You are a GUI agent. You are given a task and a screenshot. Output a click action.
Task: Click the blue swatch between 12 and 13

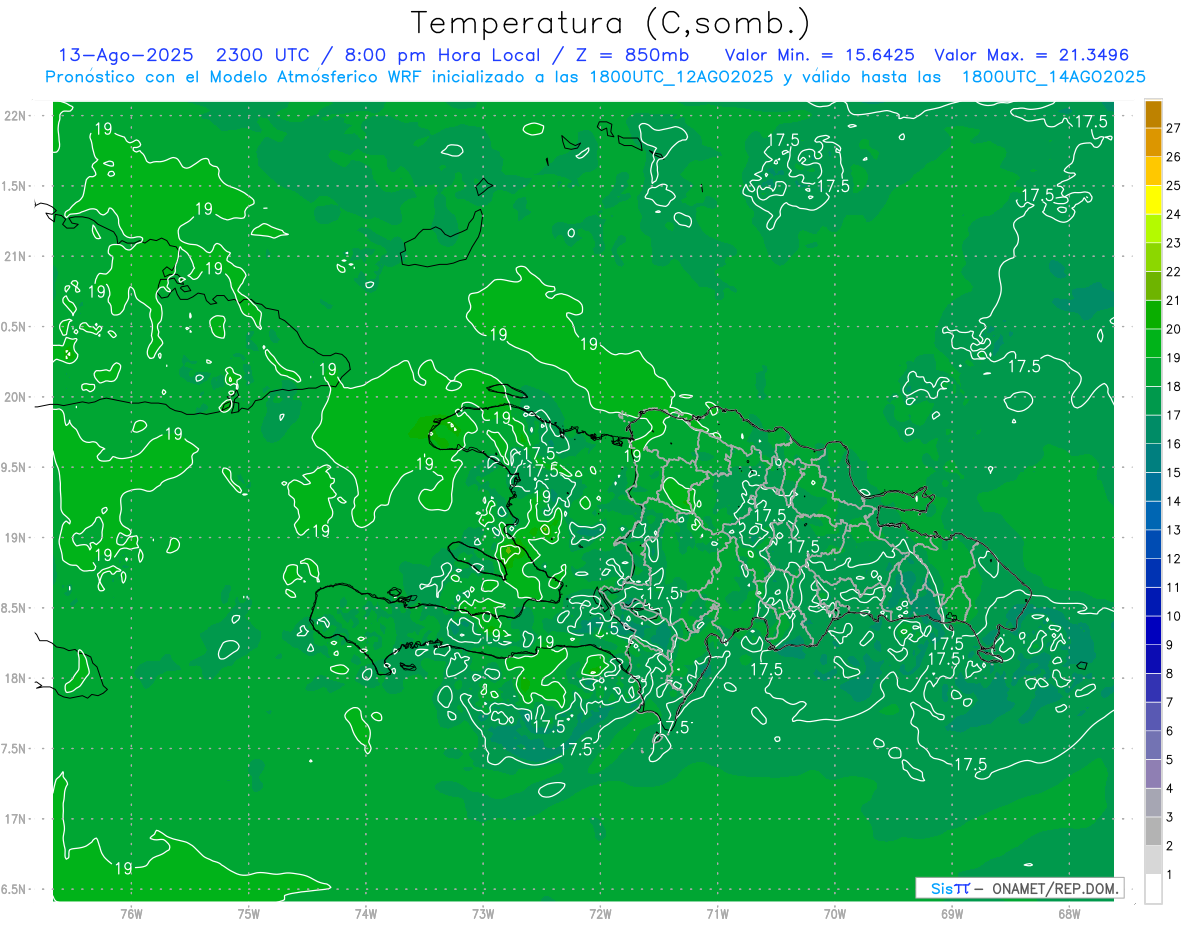[x=1153, y=544]
